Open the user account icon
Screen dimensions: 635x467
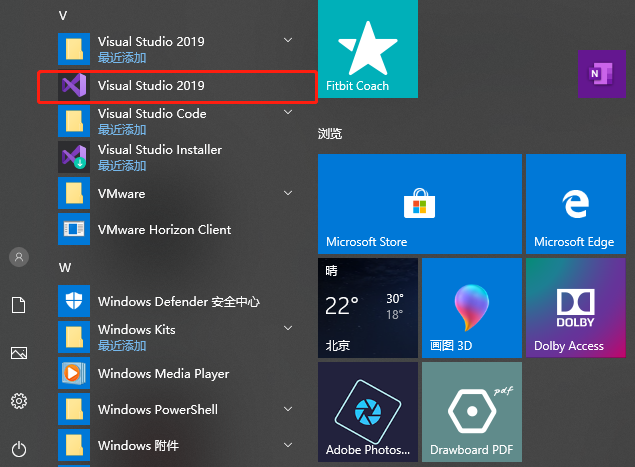pos(19,257)
